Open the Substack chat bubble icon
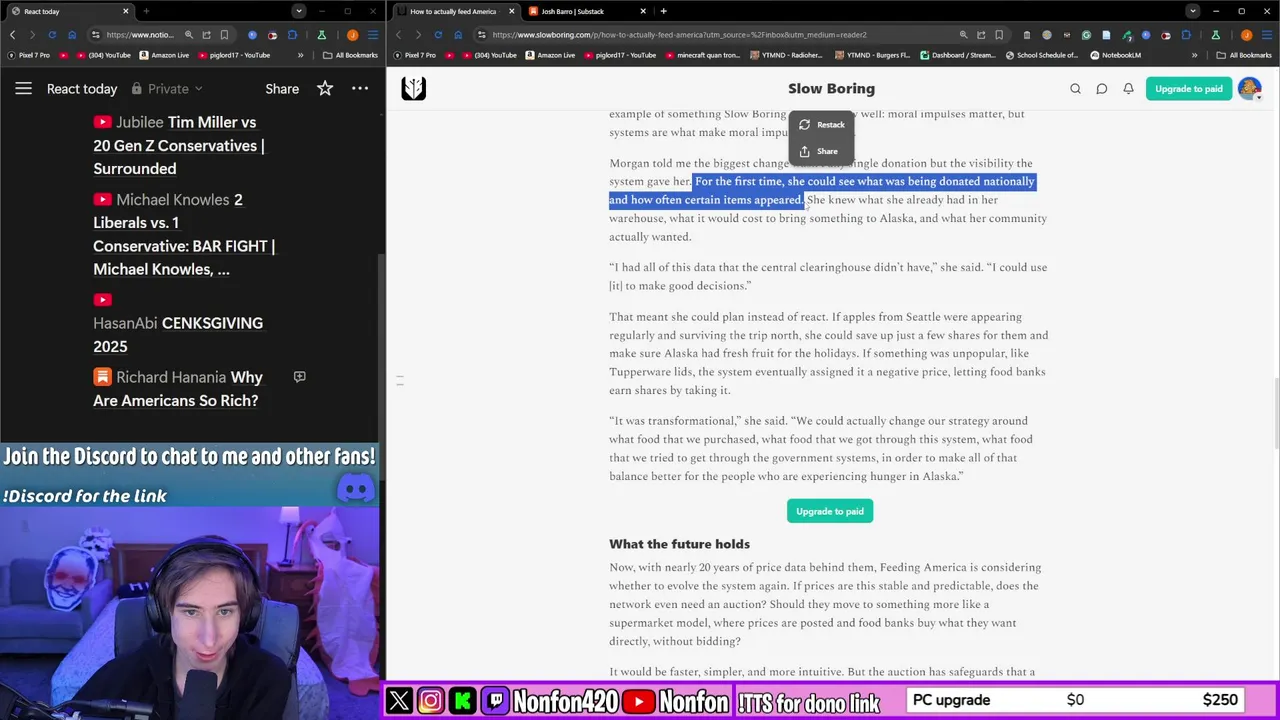1280x720 pixels. (x=1102, y=89)
